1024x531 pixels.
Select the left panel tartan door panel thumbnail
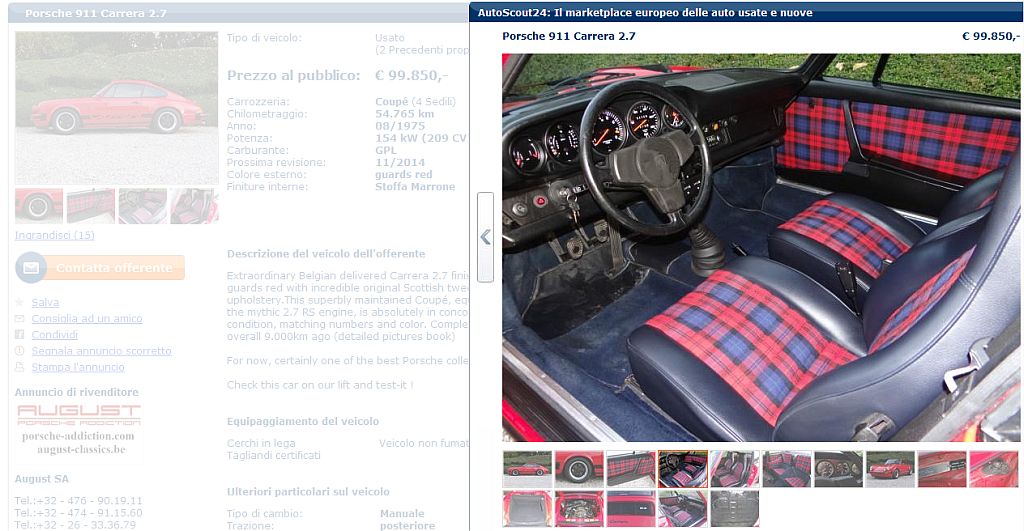click(x=91, y=206)
